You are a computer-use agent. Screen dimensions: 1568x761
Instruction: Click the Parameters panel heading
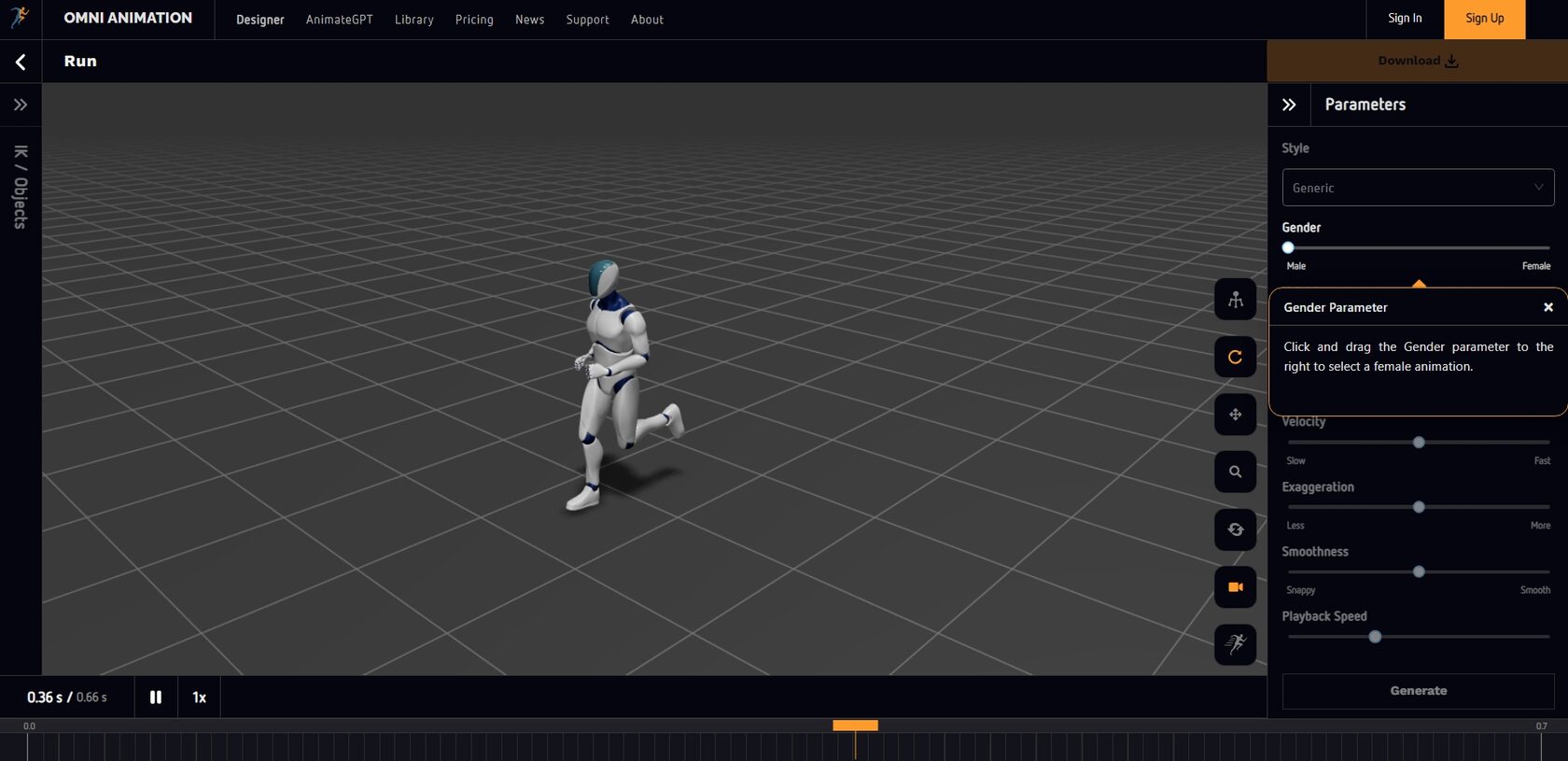click(1365, 105)
